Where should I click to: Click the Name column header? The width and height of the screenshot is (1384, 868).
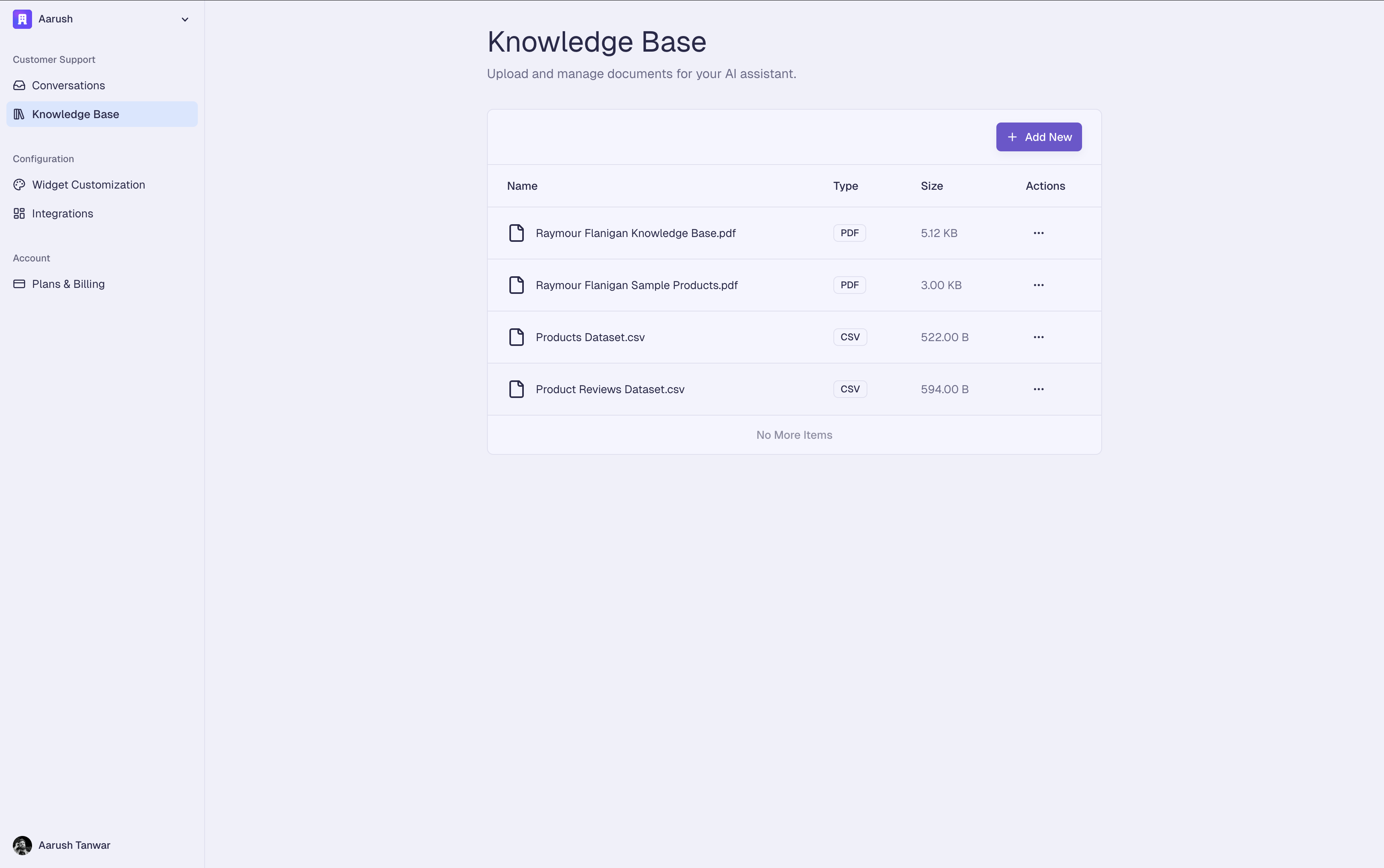click(522, 186)
